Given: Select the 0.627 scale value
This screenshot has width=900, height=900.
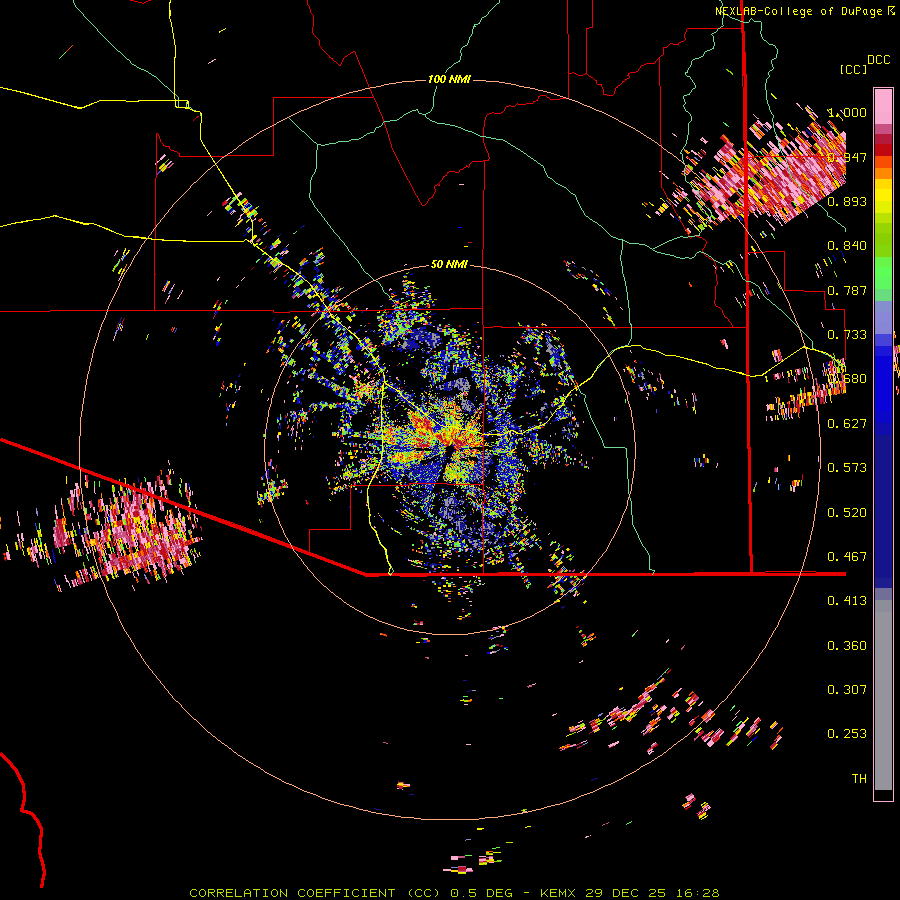Looking at the screenshot, I should tap(847, 424).
